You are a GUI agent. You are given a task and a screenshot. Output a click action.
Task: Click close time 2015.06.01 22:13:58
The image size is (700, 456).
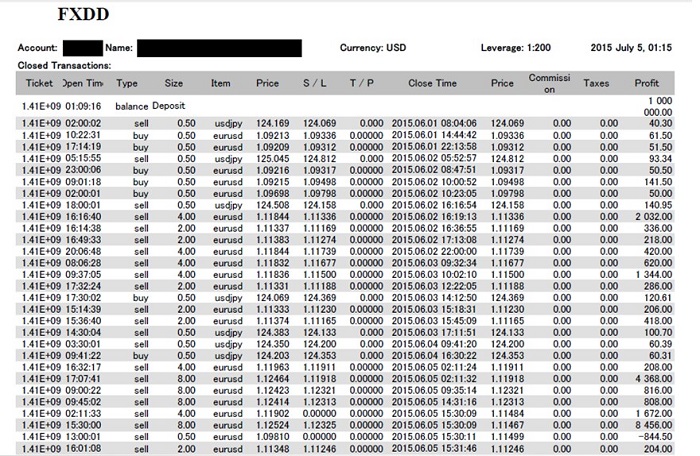tap(434, 147)
